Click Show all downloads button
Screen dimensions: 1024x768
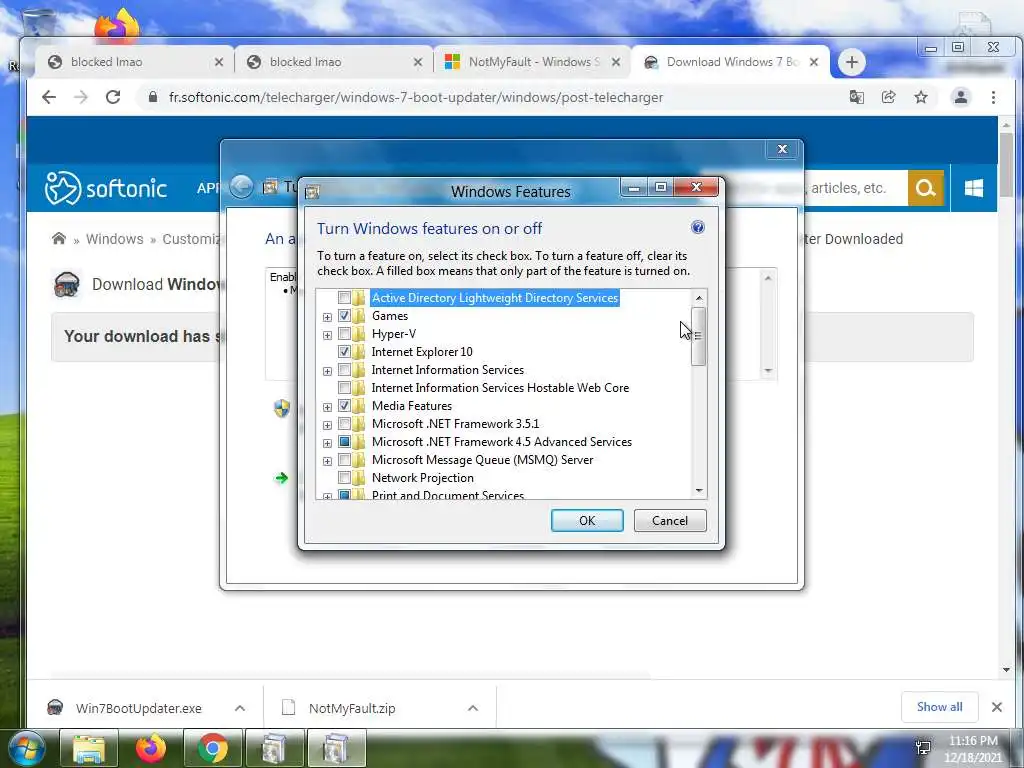(939, 707)
